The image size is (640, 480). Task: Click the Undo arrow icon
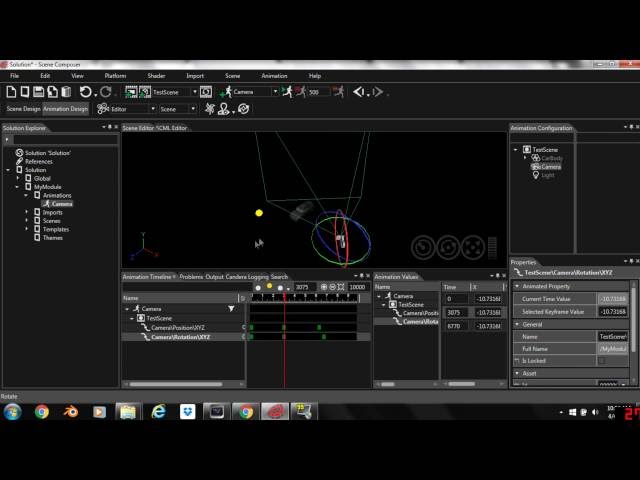pyautogui.click(x=85, y=92)
